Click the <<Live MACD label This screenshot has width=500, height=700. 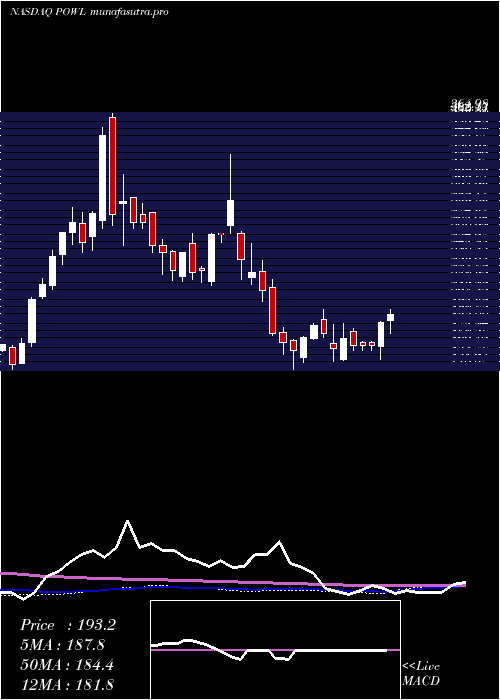(421, 674)
